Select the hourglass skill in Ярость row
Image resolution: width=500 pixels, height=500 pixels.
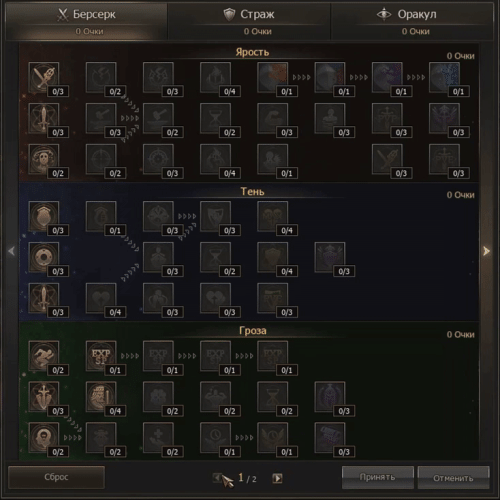tap(216, 119)
